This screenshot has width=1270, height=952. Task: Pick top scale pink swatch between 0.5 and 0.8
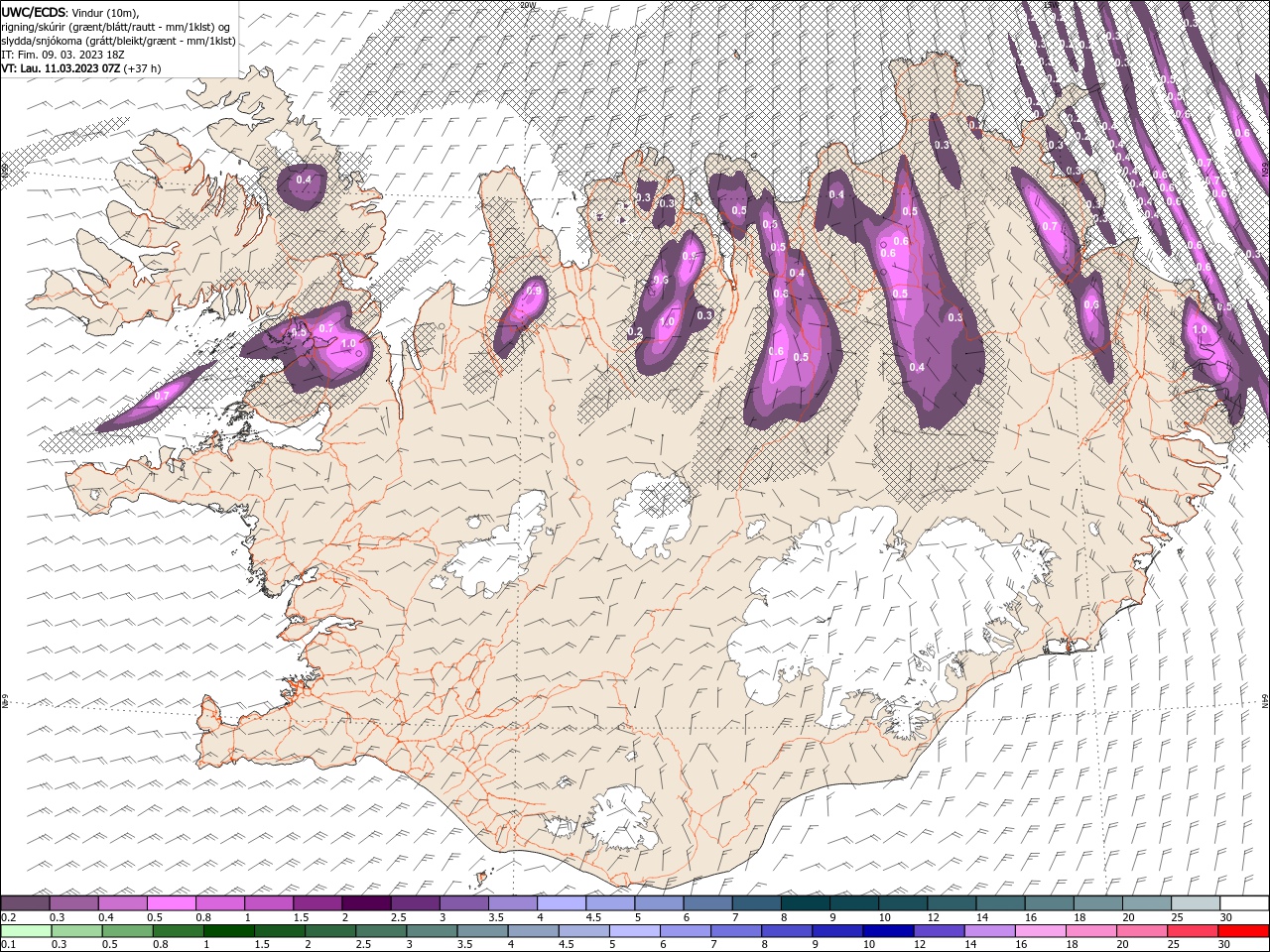pyautogui.click(x=172, y=902)
